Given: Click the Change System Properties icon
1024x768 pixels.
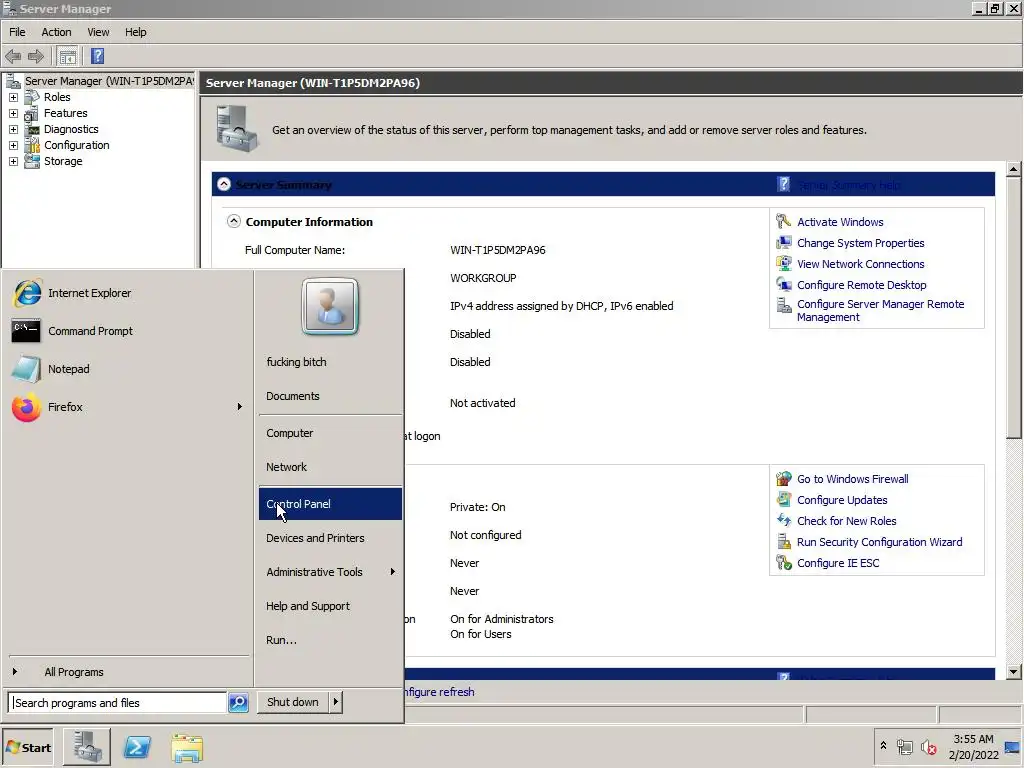Looking at the screenshot, I should point(783,242).
